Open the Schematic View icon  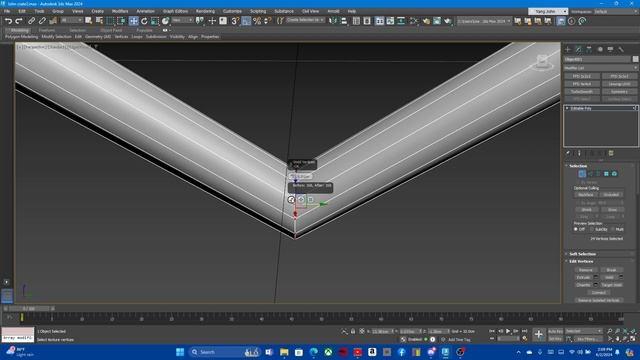pos(401,21)
